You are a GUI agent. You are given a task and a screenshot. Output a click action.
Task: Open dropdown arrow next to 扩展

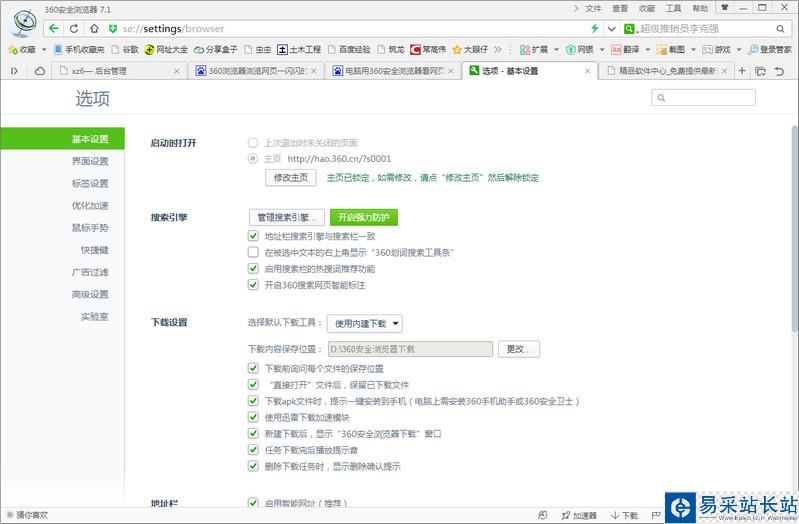point(556,49)
